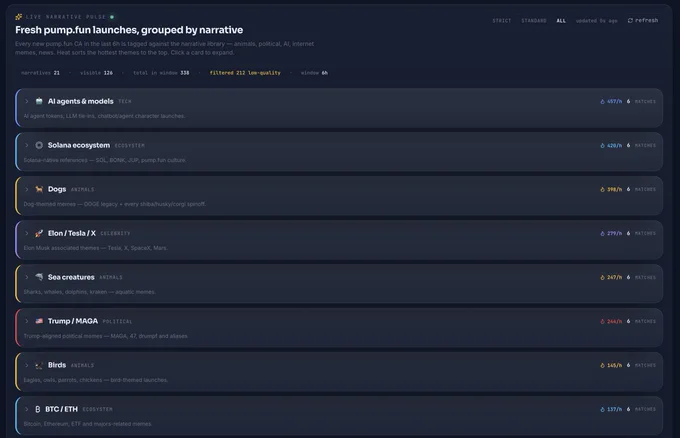This screenshot has height=438, width=680.
Task: Click the flame icon next to 279/h
Action: [602, 233]
